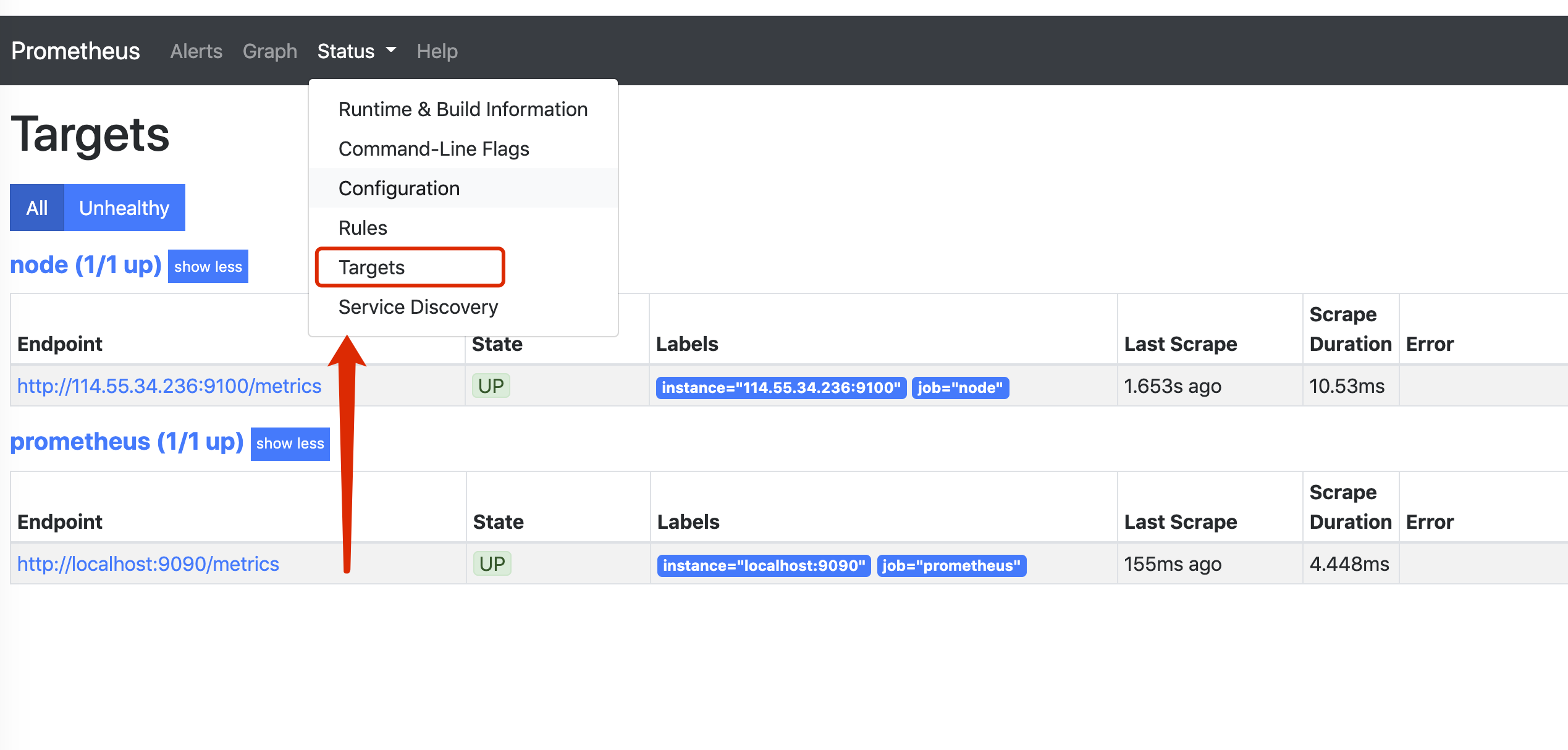Open Service Discovery menu entry
Image resolution: width=1568 pixels, height=750 pixels.
418,307
